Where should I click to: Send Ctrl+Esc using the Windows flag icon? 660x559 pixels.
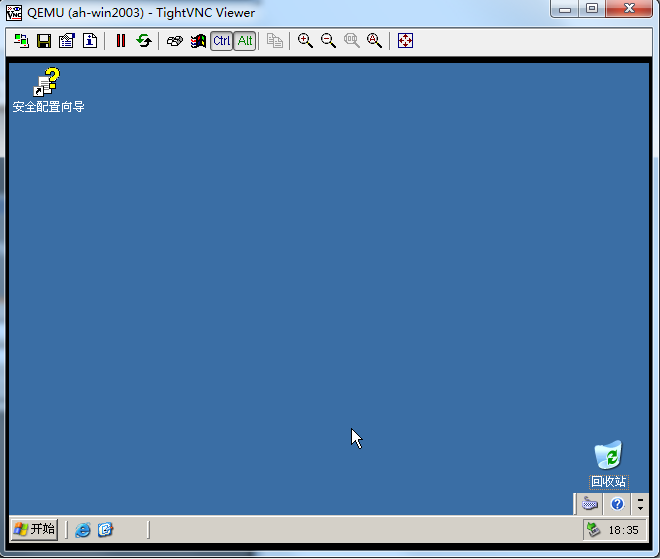[x=198, y=41]
